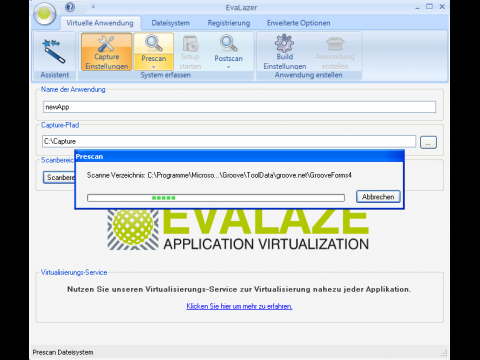Open the Registrierung tab
The image size is (480, 360).
pos(229,23)
